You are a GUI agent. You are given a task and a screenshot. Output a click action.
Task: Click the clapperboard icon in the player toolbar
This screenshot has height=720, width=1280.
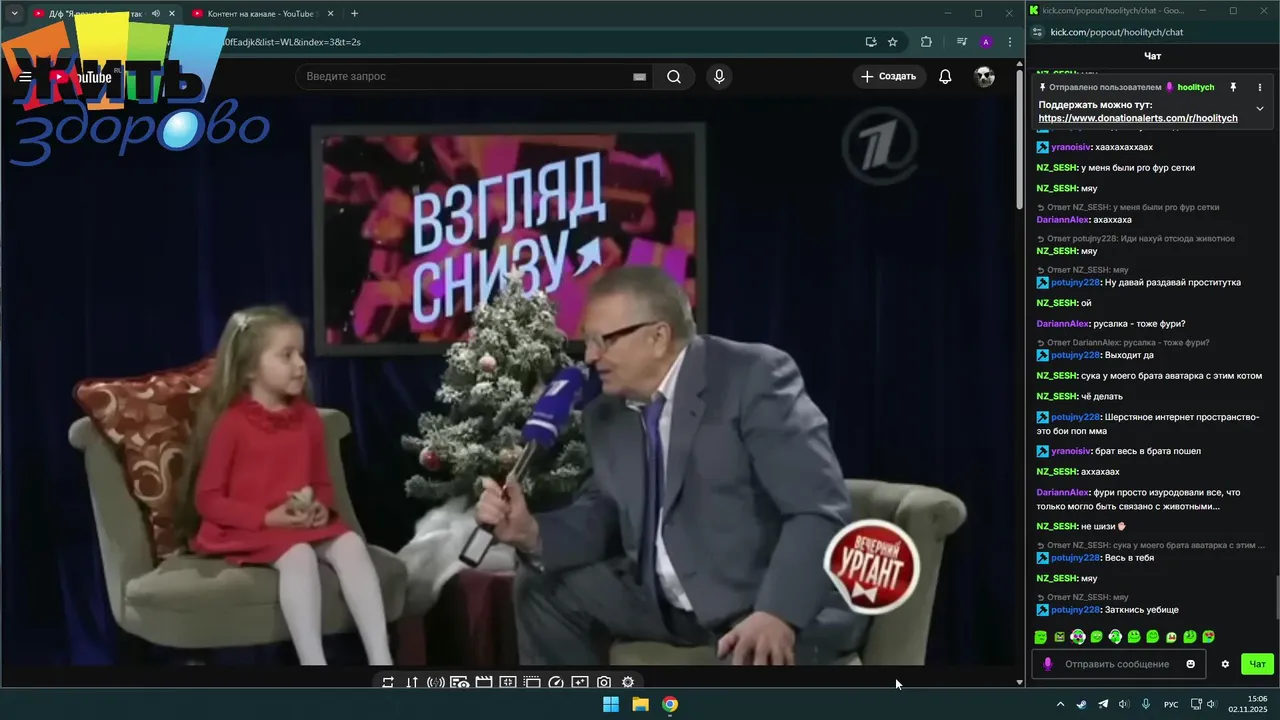pos(484,682)
